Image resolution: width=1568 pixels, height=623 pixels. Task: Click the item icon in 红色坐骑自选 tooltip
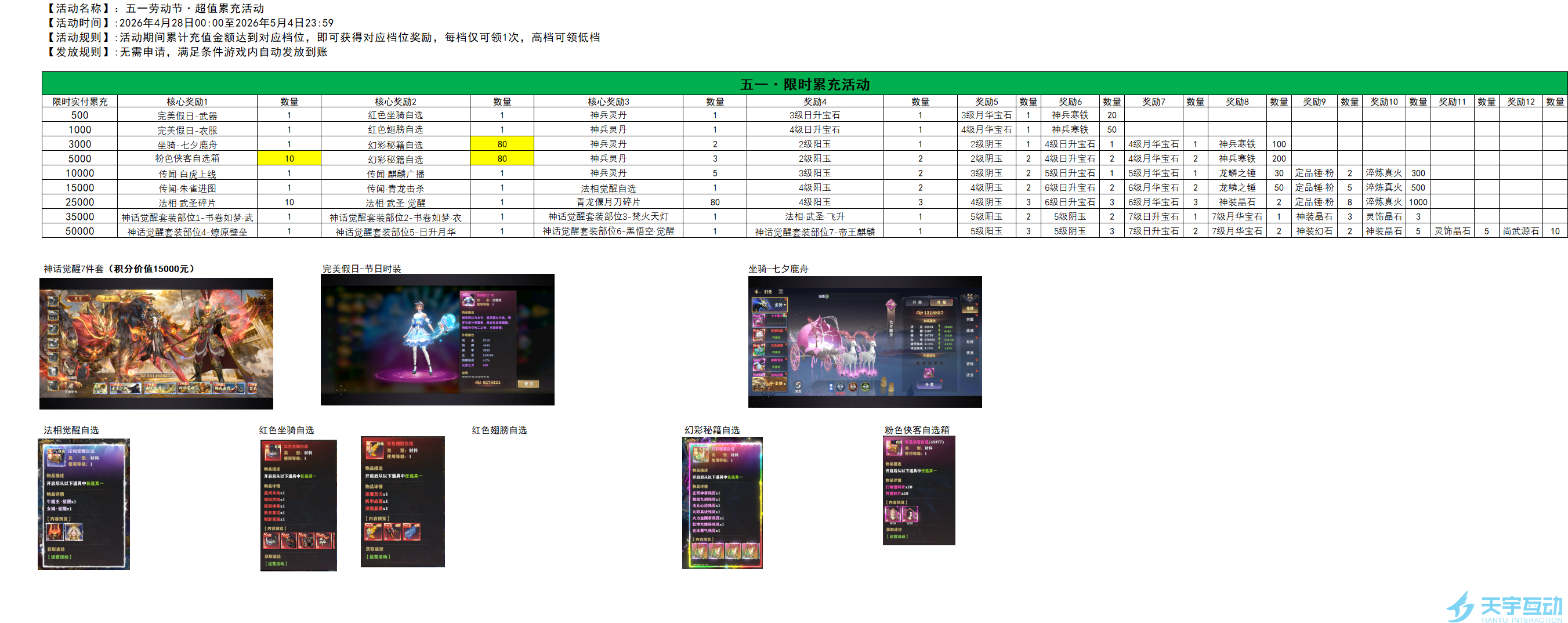[x=272, y=451]
